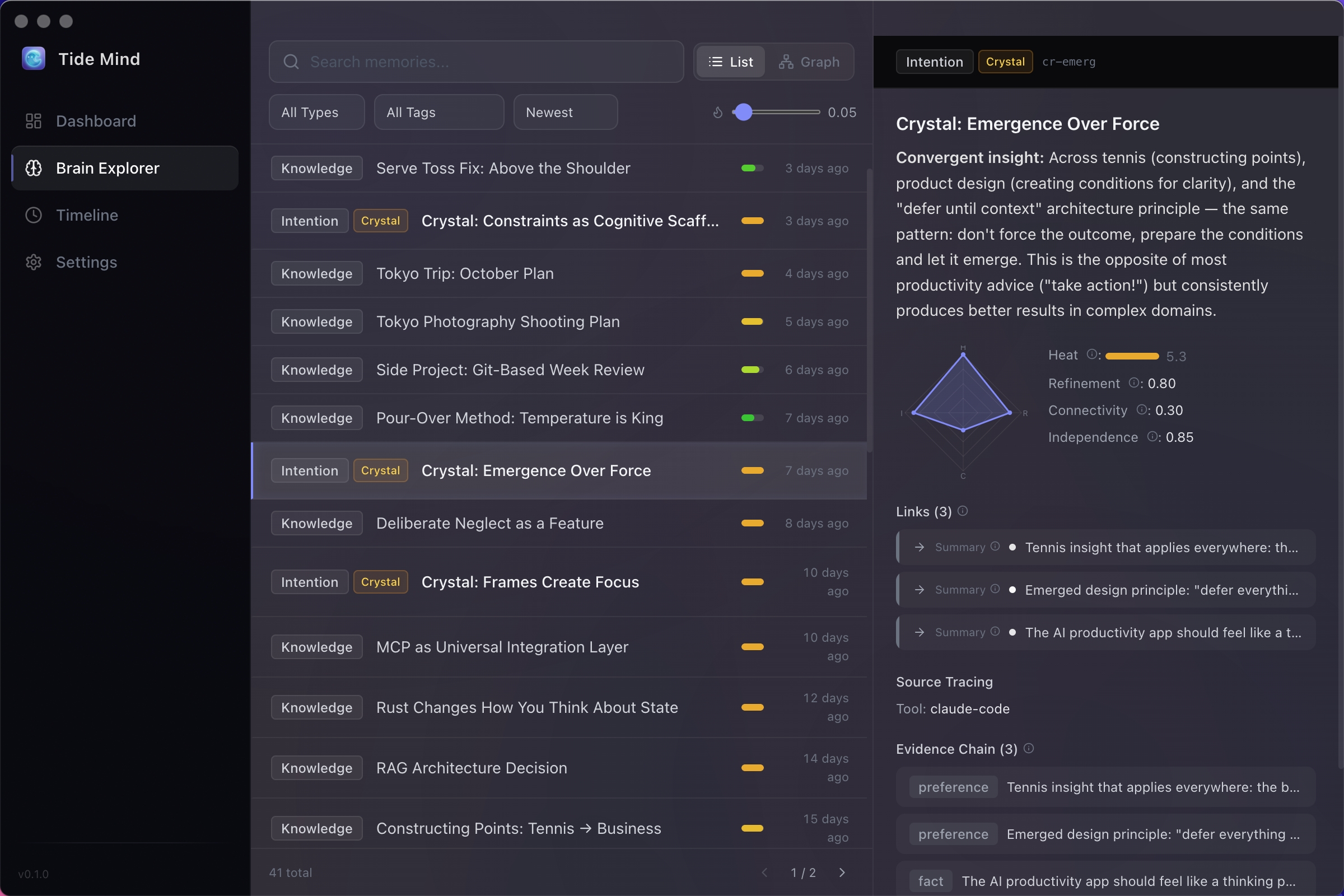Click the Tide Mind app logo

point(32,58)
